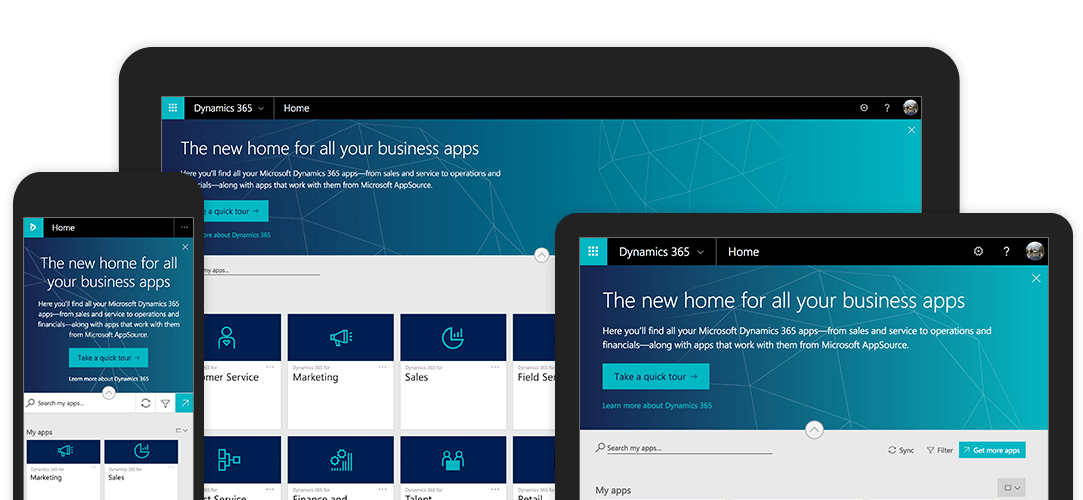
Task: Tap Take a quick tour on the phone
Action: click(108, 358)
